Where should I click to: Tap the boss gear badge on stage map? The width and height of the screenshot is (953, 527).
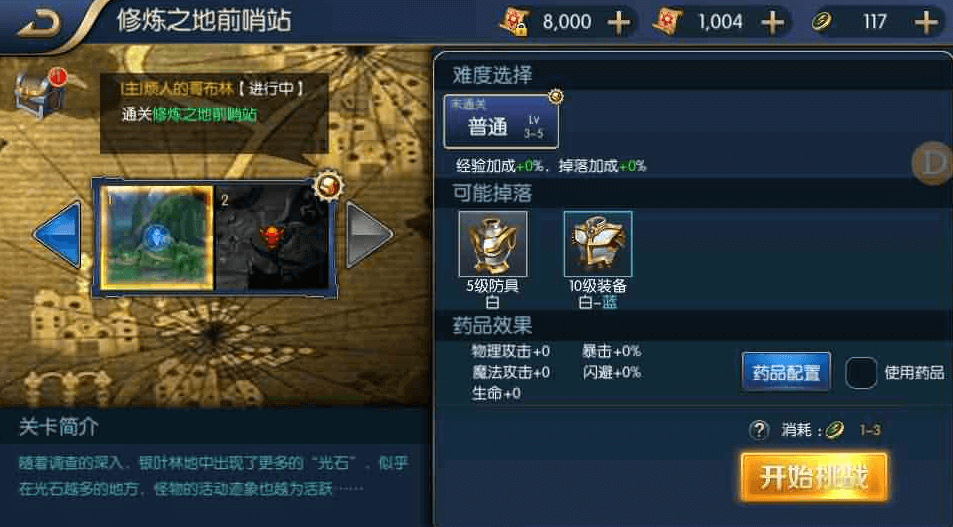(x=328, y=185)
